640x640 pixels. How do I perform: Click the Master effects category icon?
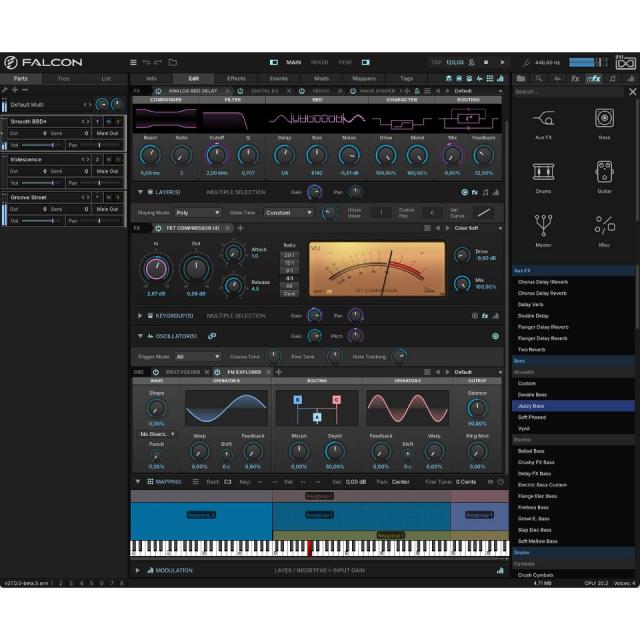pos(543,226)
